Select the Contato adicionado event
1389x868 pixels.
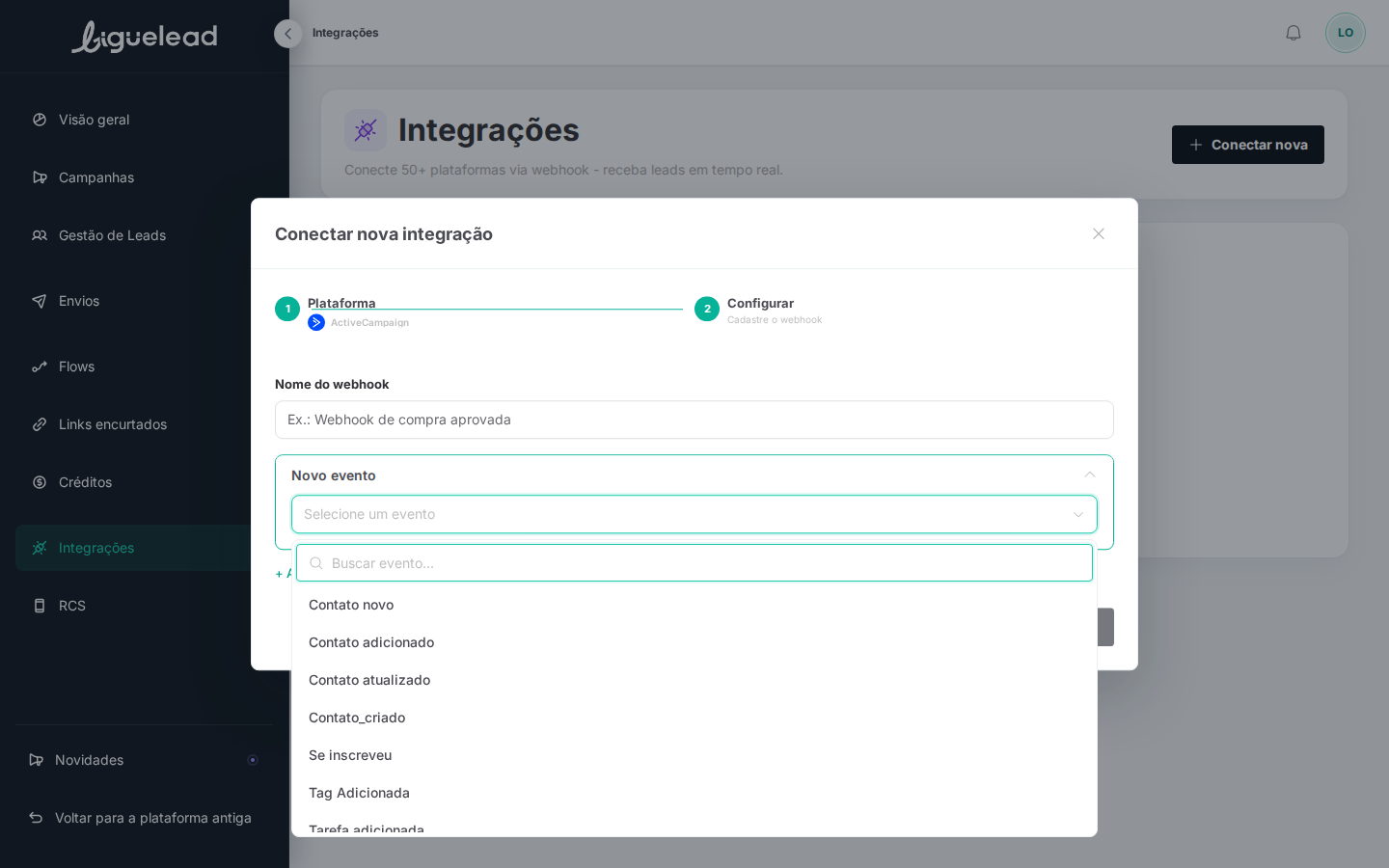coord(694,642)
